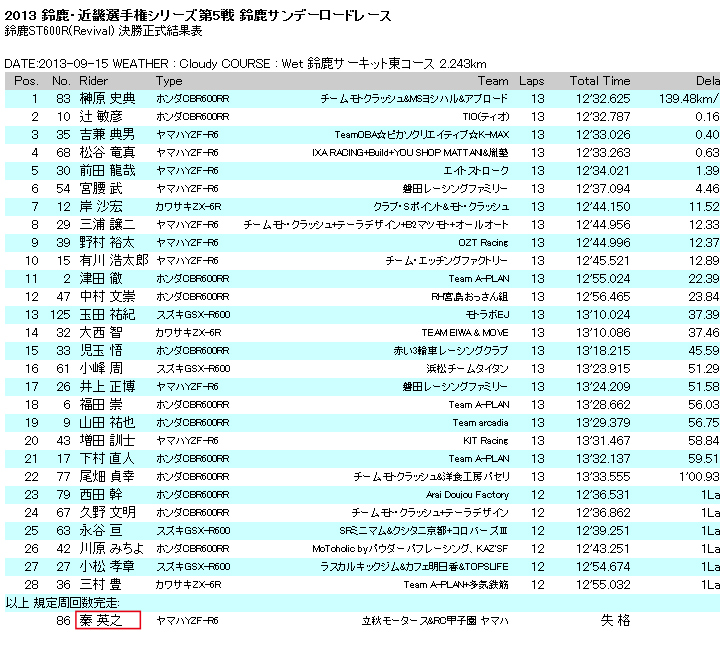Viewport: 720px width, 650px height.
Task: Select rider name 川原 みちよ
Action: coord(112,548)
